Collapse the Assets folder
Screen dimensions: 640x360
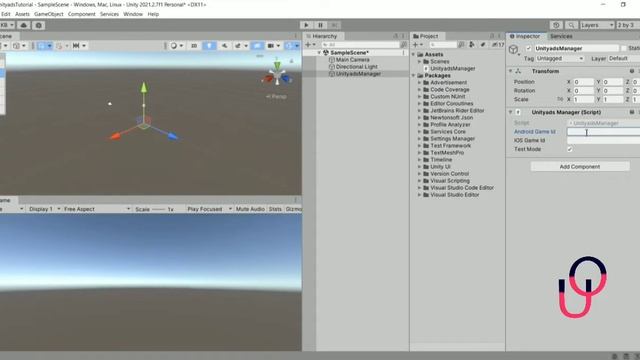point(413,54)
